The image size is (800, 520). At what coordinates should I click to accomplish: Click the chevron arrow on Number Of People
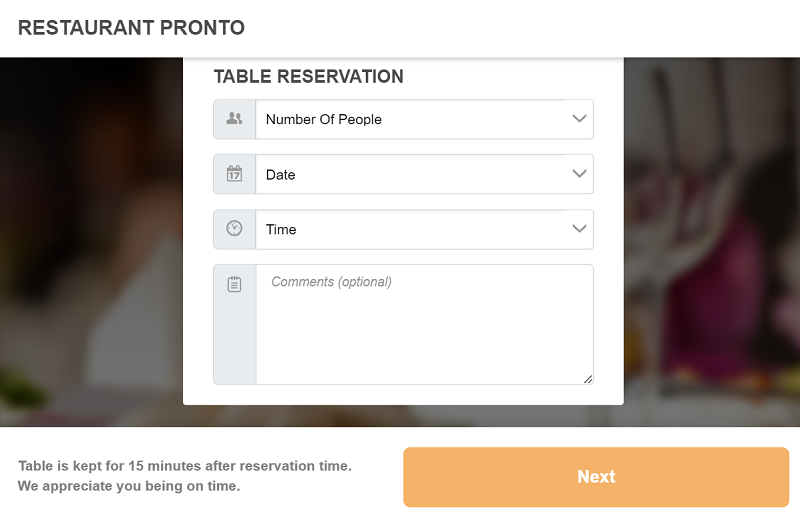point(579,119)
